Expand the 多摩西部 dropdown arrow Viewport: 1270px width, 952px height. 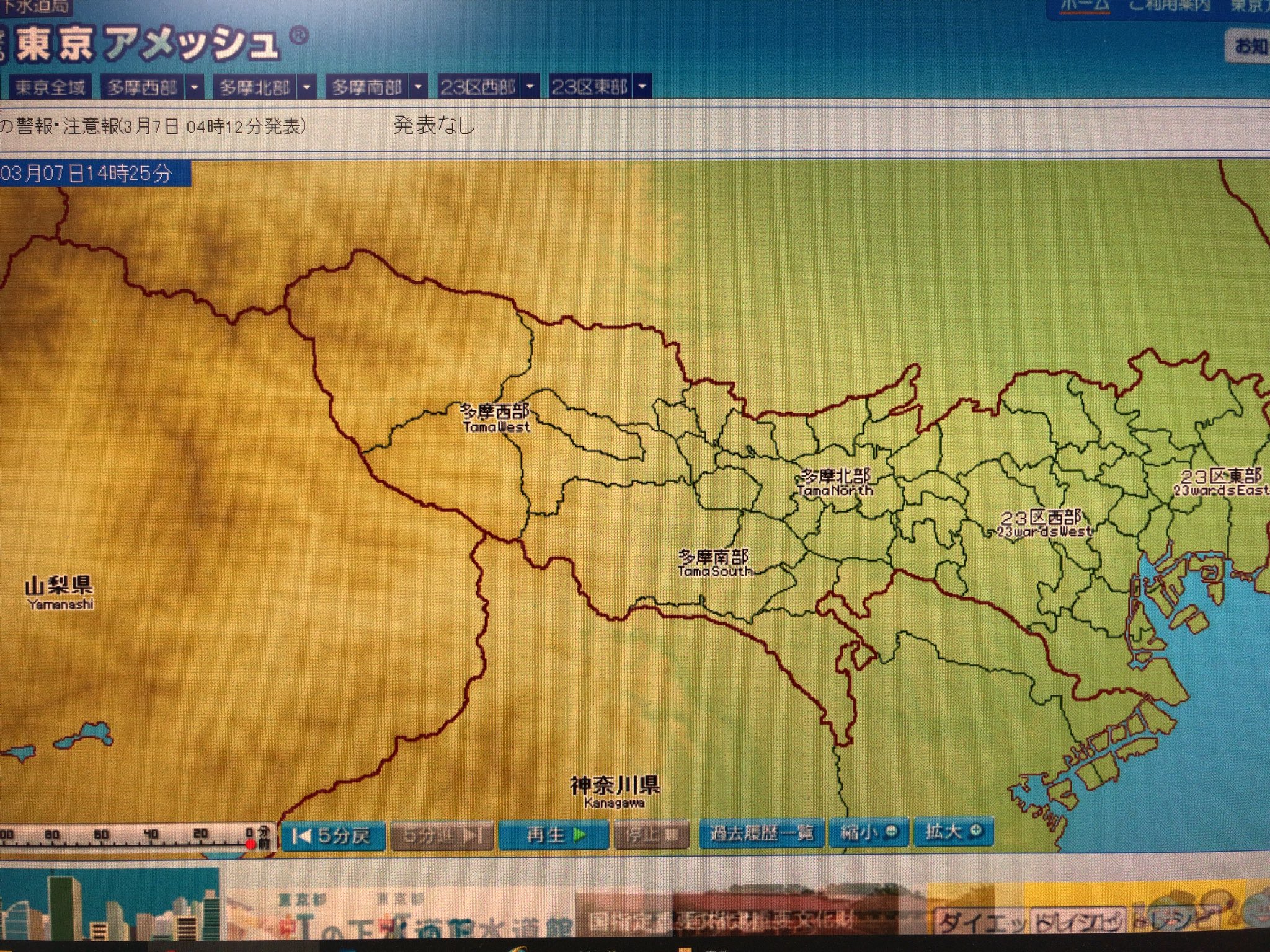point(195,87)
